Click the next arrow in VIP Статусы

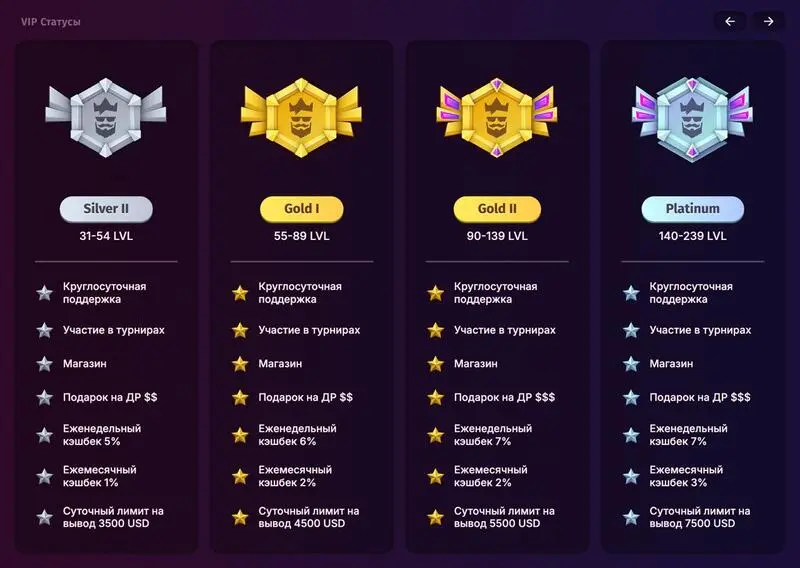768,21
